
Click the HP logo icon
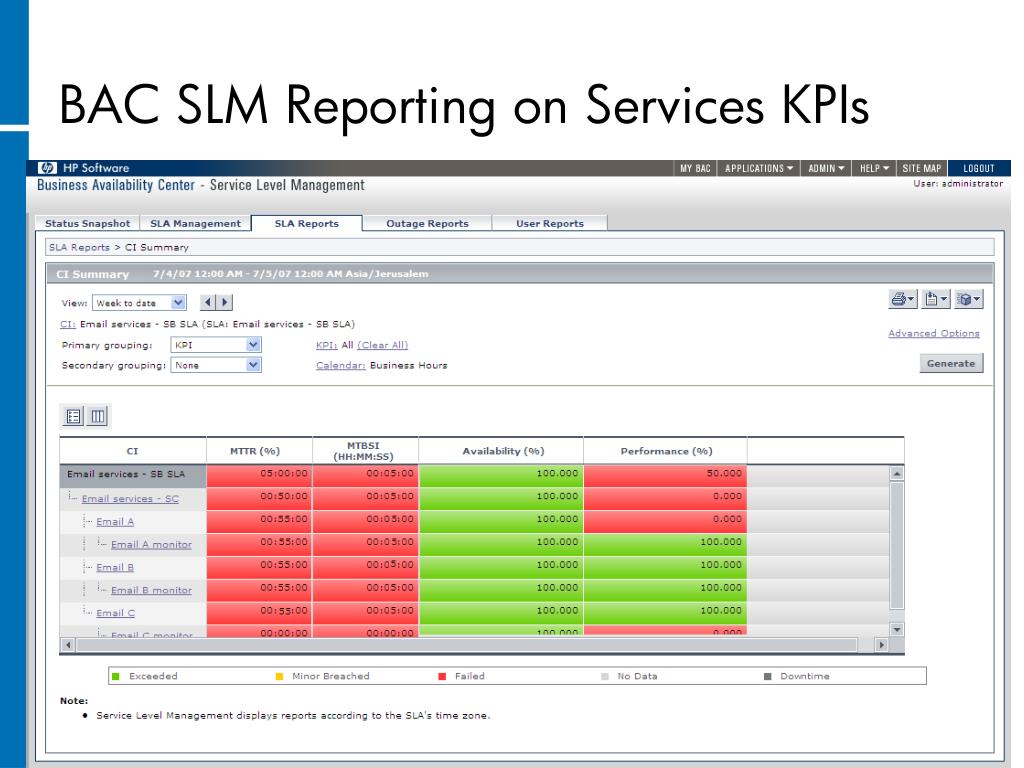[x=48, y=168]
